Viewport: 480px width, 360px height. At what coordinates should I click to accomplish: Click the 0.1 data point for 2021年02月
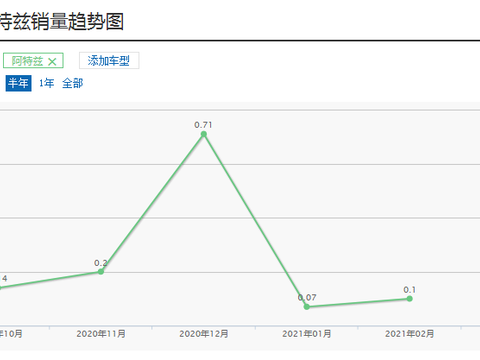(x=410, y=299)
